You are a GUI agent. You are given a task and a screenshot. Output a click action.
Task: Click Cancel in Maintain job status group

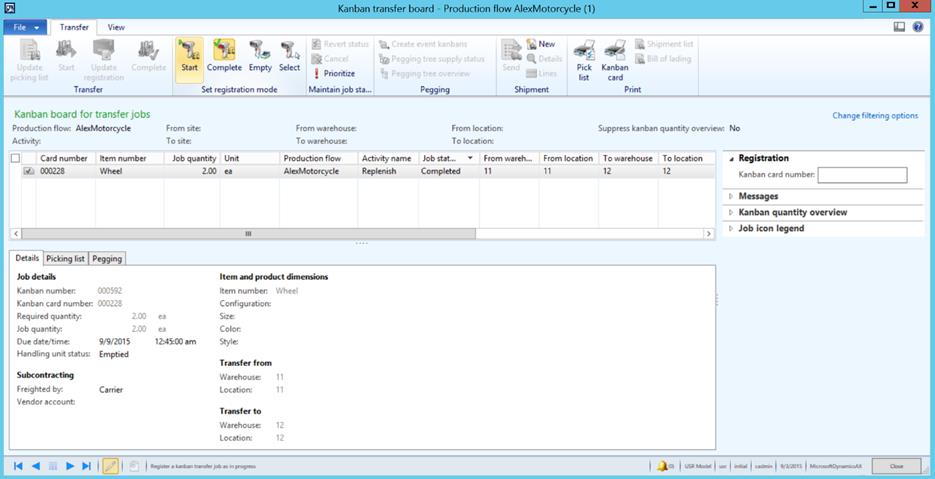click(330, 58)
